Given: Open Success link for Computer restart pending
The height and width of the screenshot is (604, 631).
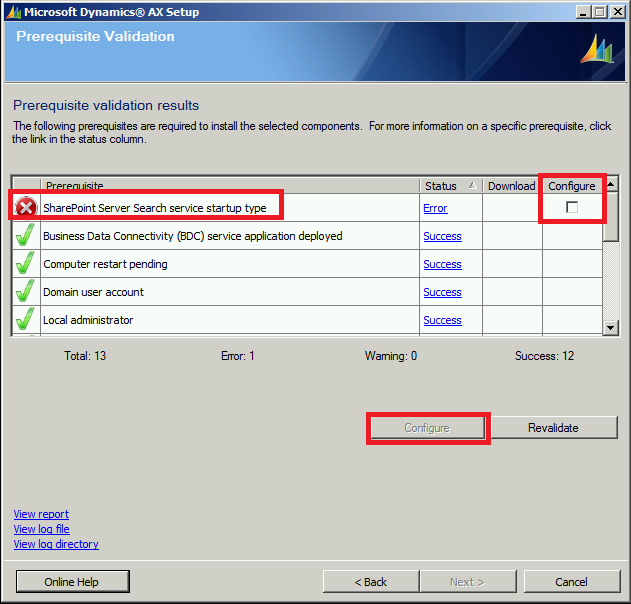Looking at the screenshot, I should pos(442,264).
